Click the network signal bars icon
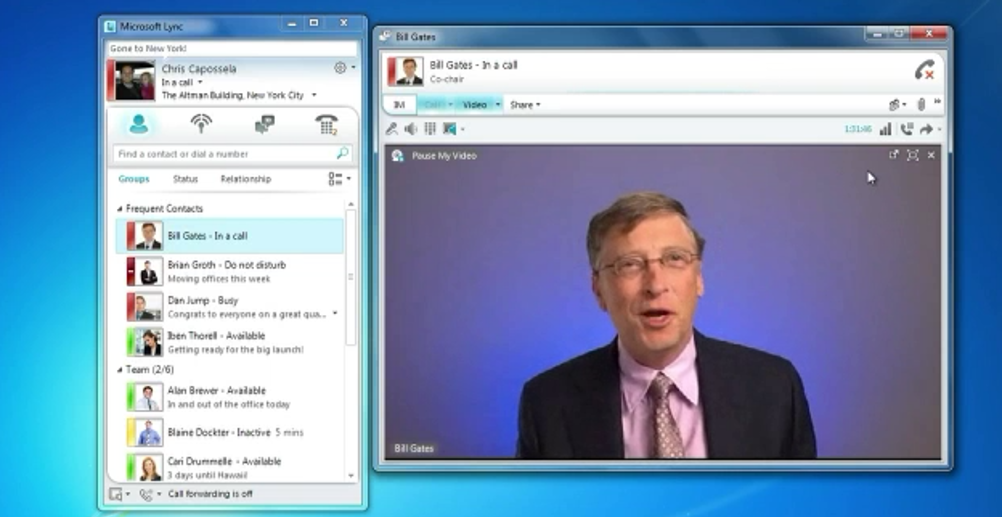Image resolution: width=1002 pixels, height=517 pixels. coord(885,130)
